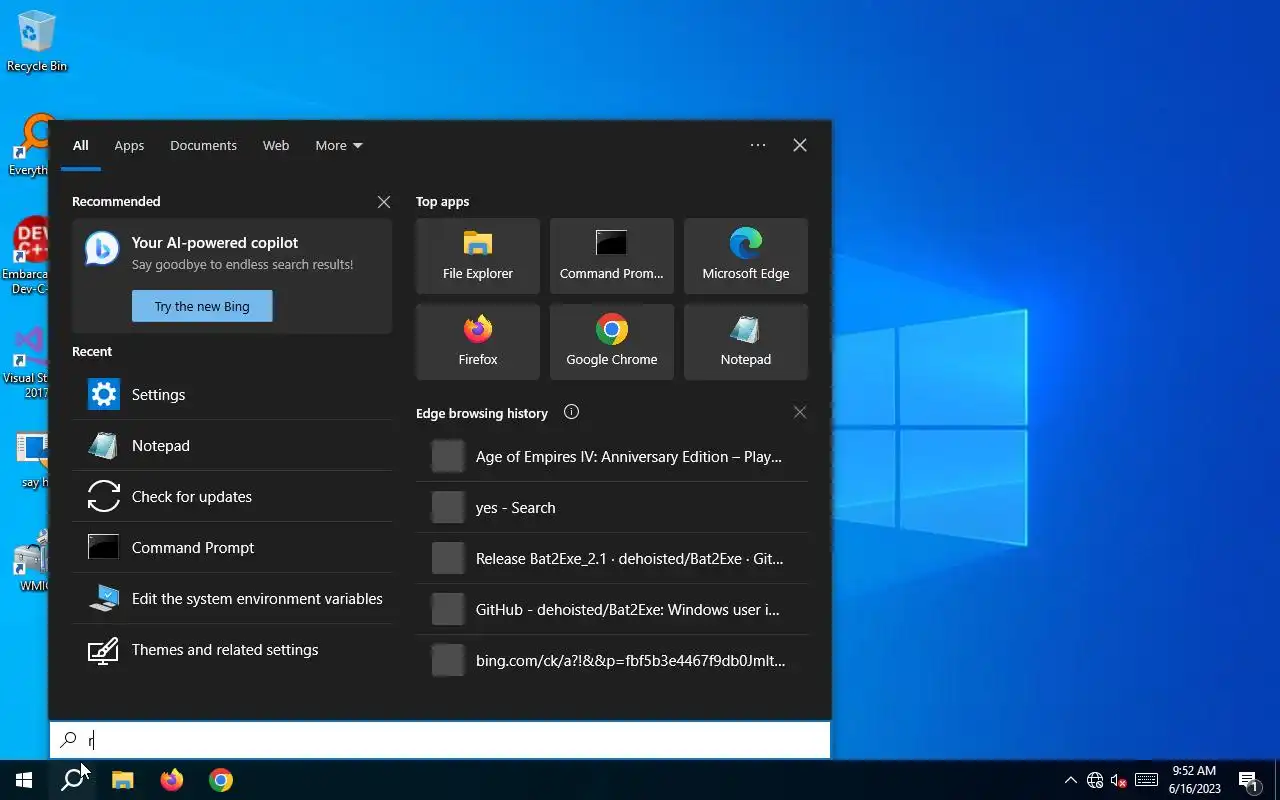
Task: Open Google Chrome from the taskbar
Action: 221,780
